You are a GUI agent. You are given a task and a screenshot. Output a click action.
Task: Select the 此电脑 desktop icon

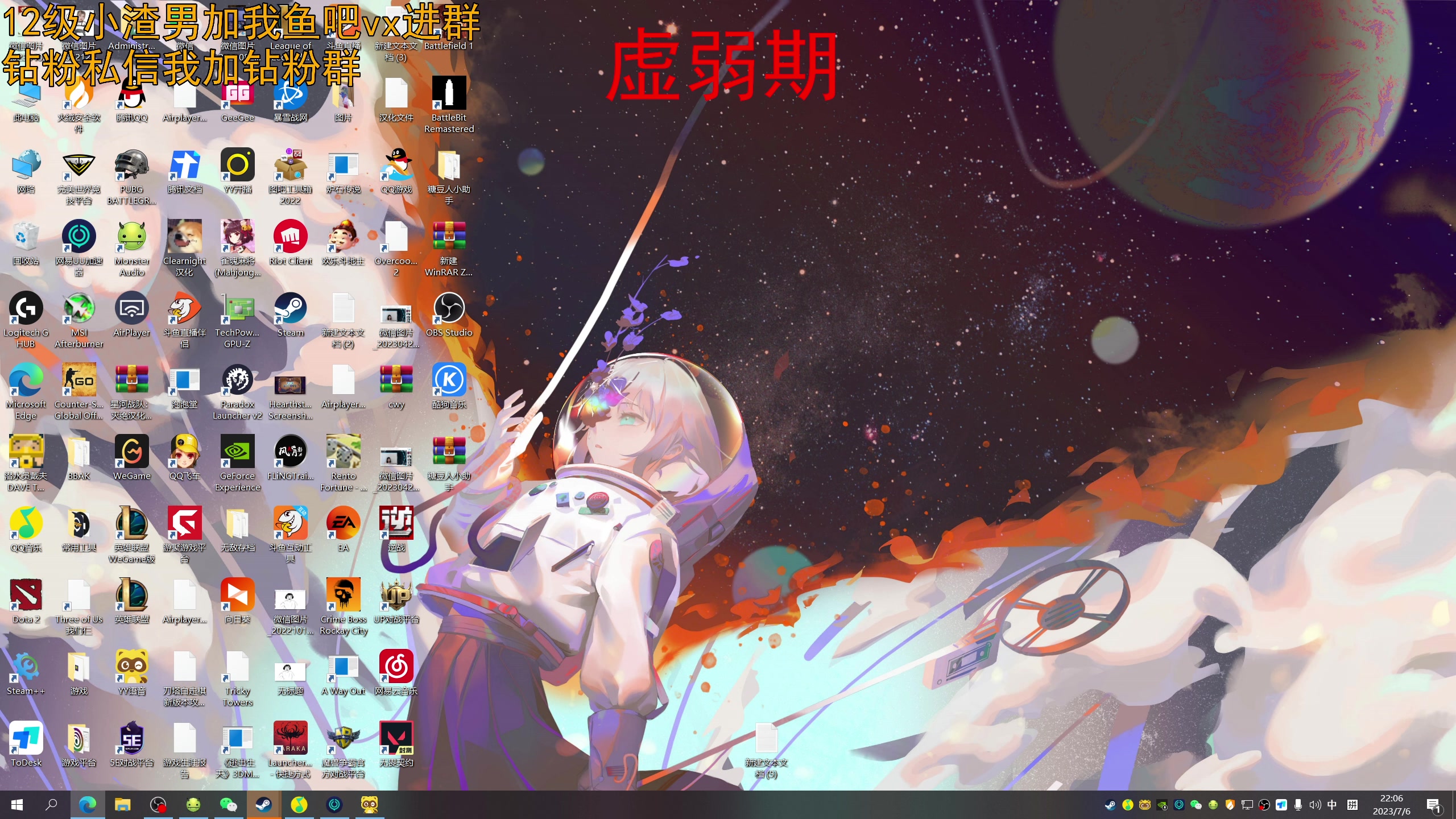point(26,100)
